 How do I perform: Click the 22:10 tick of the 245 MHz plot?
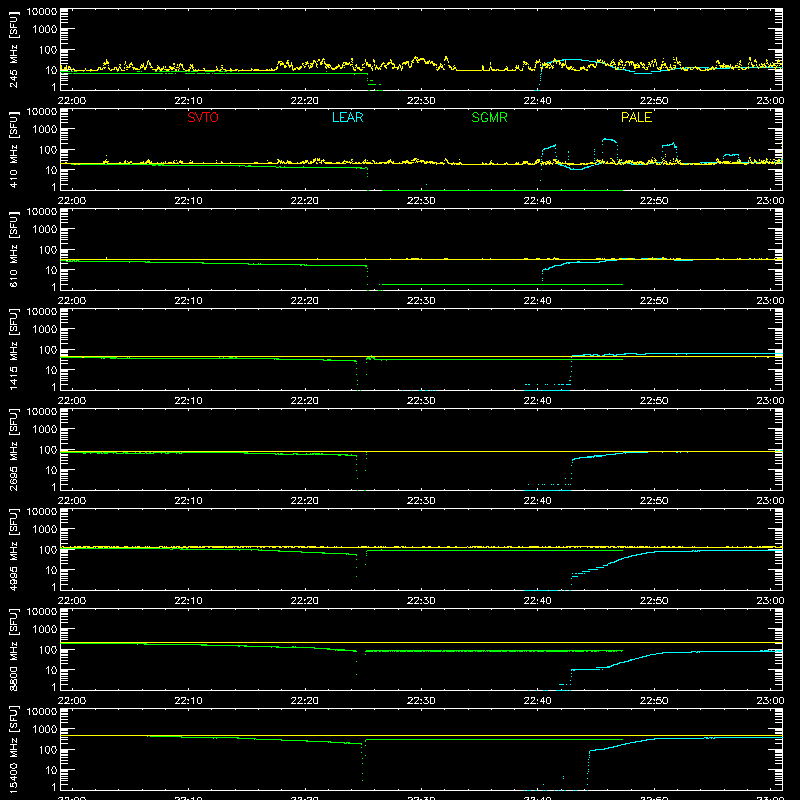tap(188, 101)
